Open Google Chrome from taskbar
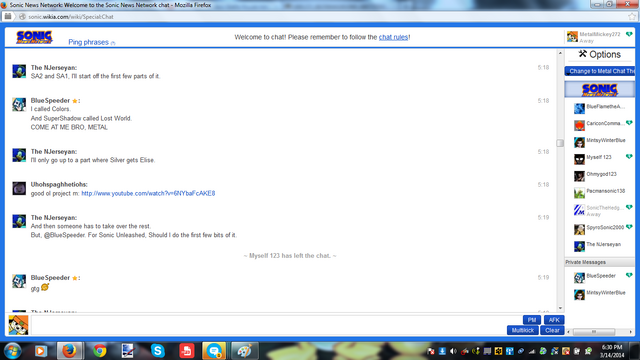Screen dimensions: 640x360 [99, 351]
